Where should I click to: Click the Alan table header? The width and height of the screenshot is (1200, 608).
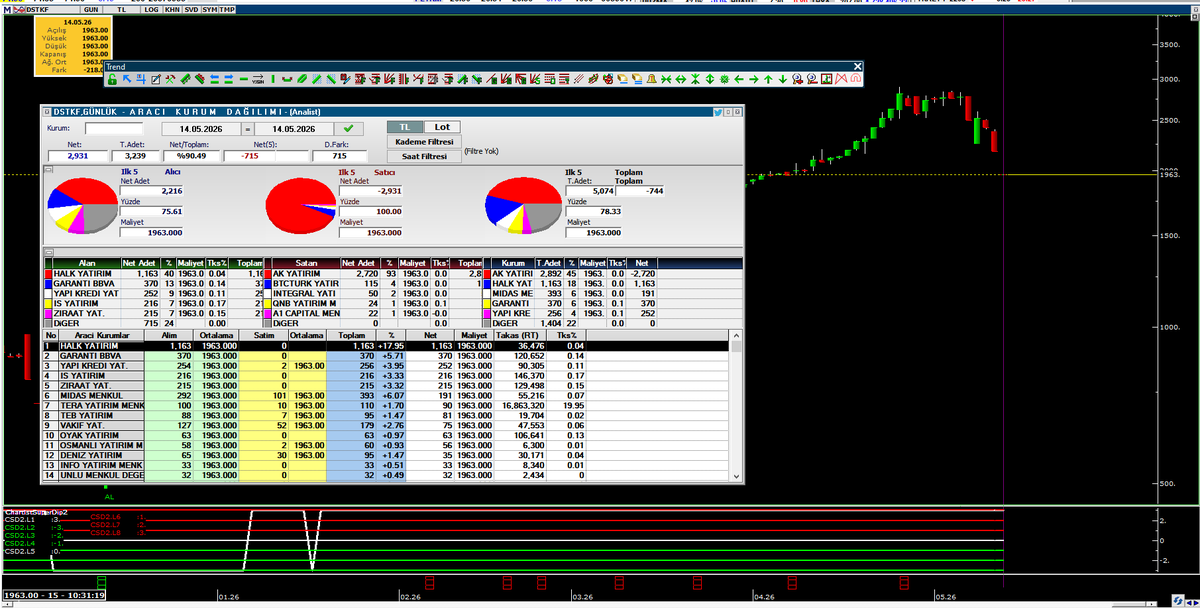click(x=87, y=262)
